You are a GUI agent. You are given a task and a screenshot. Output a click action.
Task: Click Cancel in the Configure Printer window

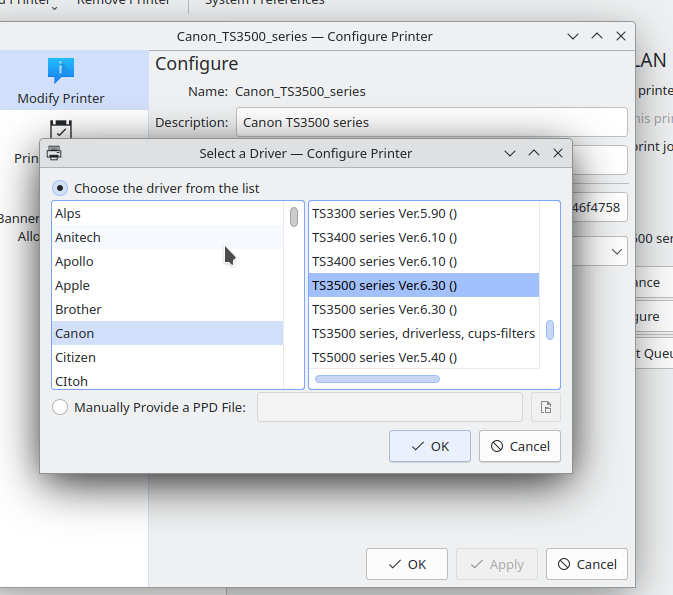[587, 564]
